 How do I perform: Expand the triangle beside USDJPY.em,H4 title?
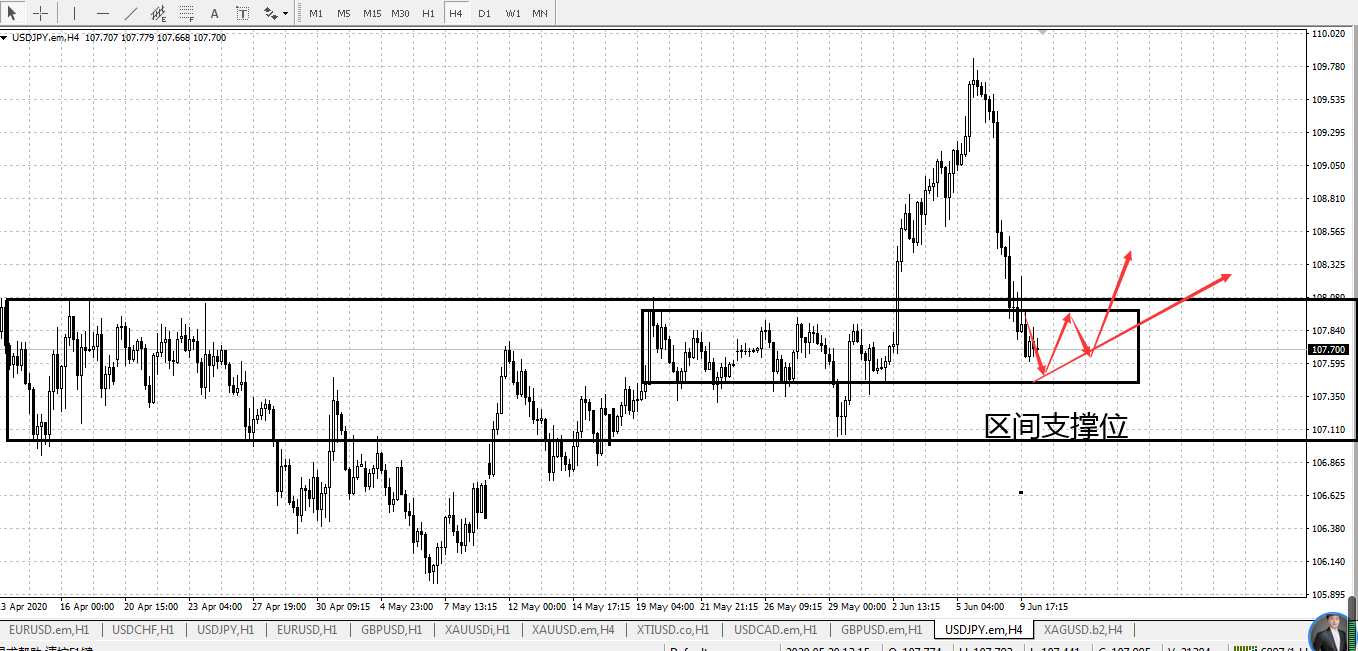pyautogui.click(x=5, y=38)
